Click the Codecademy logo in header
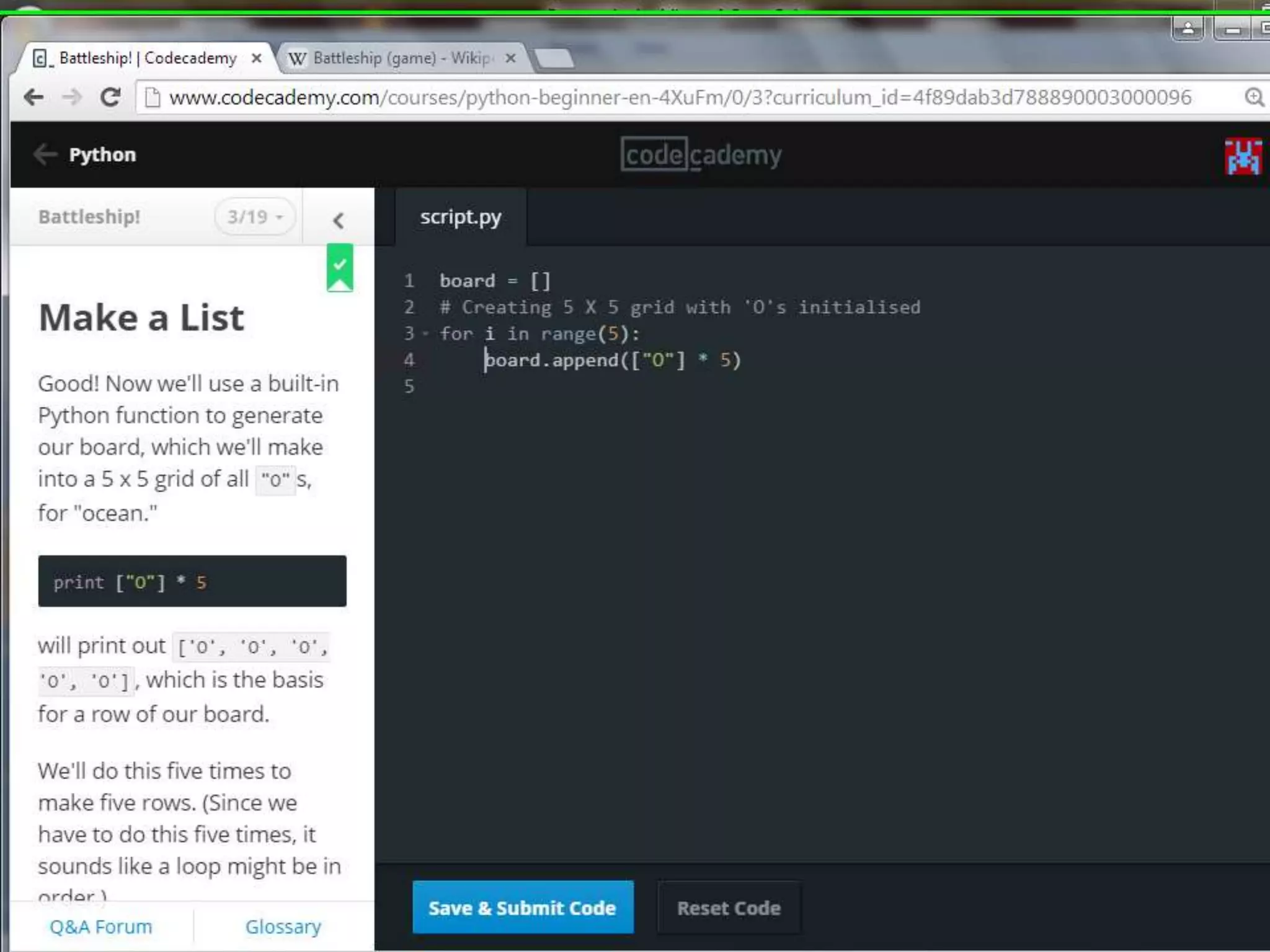 (701, 154)
